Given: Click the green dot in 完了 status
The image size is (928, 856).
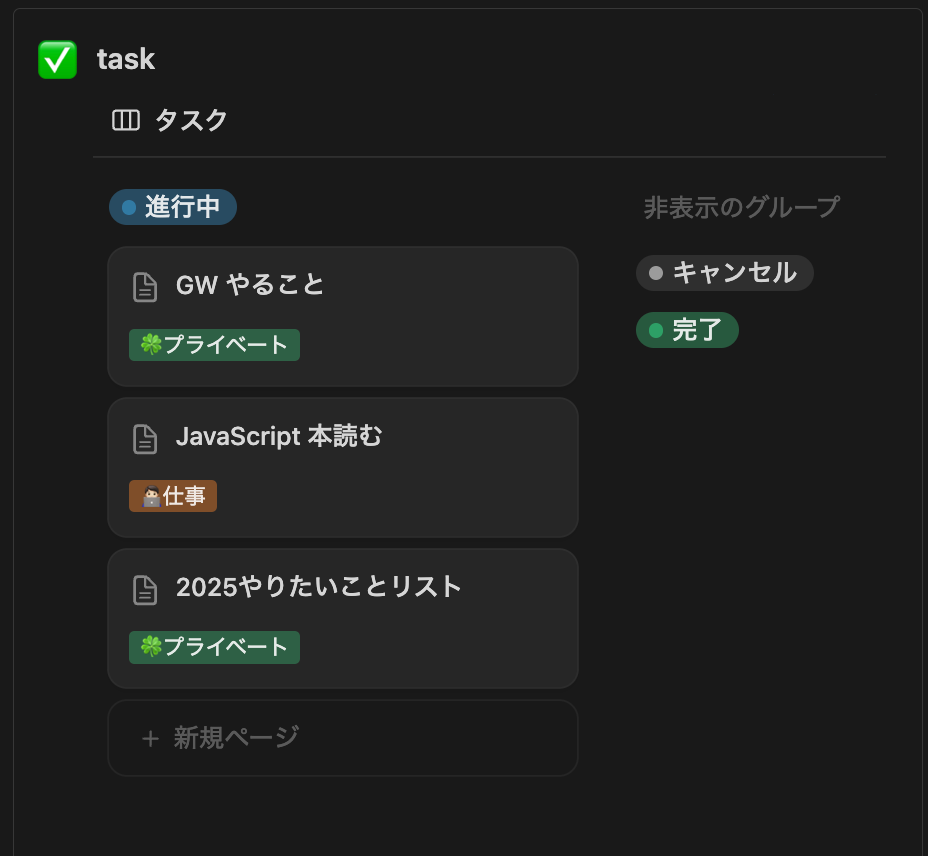Looking at the screenshot, I should click(x=656, y=330).
